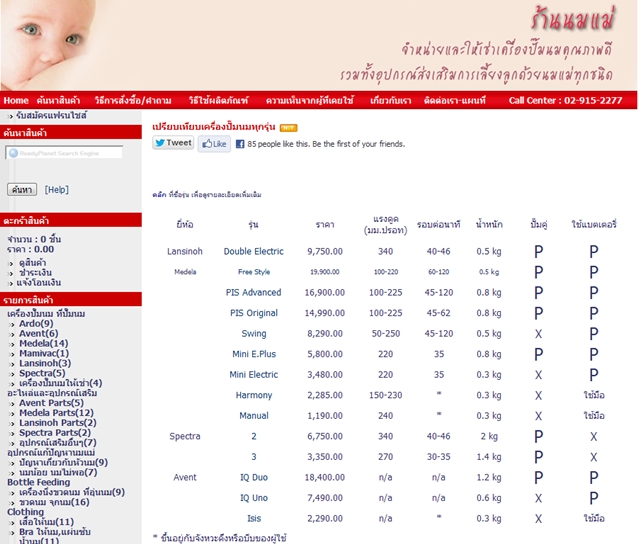The image size is (640, 544).
Task: Click the Mini E.Plus model link
Action: click(254, 354)
